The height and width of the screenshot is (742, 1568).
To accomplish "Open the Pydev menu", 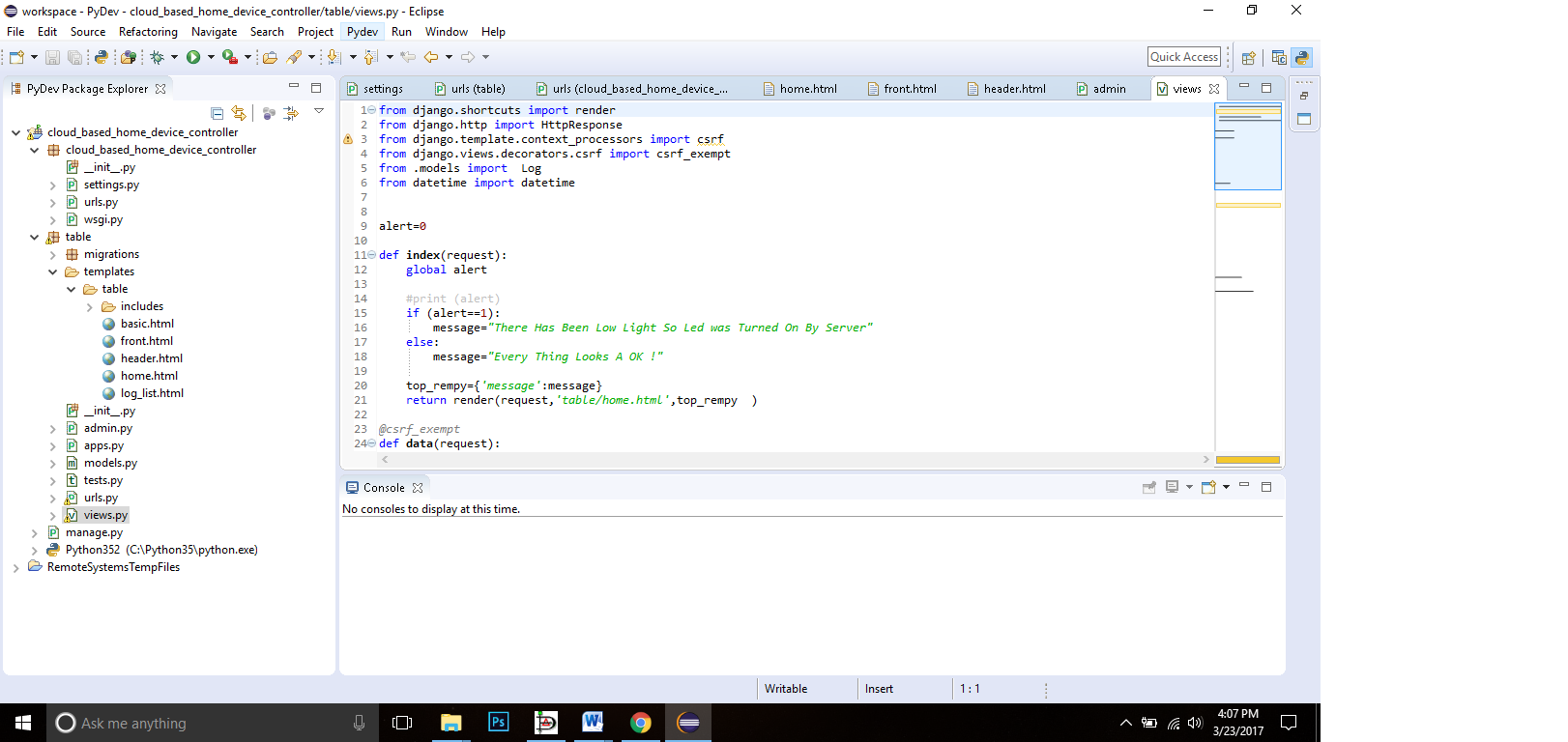I will tap(363, 32).
